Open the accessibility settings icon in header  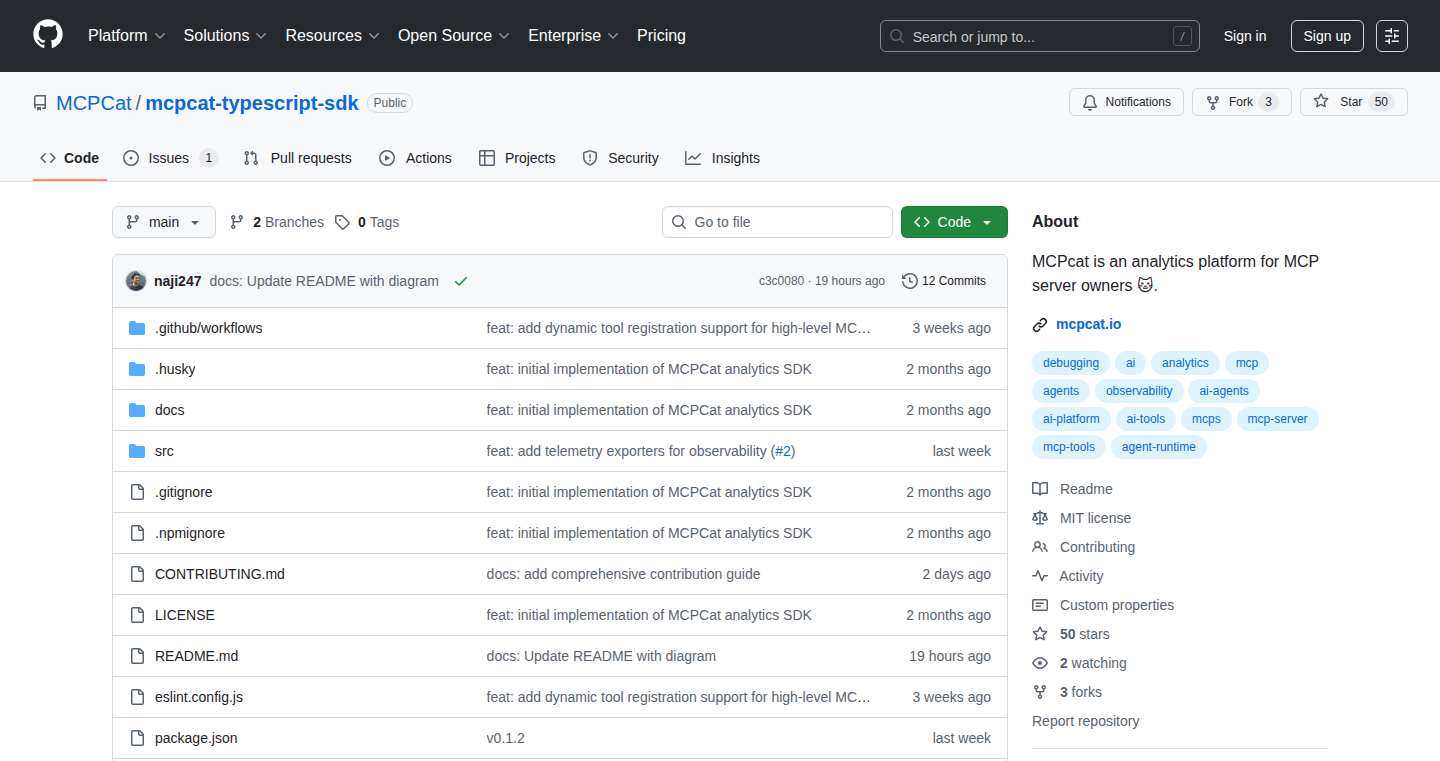(x=1392, y=36)
